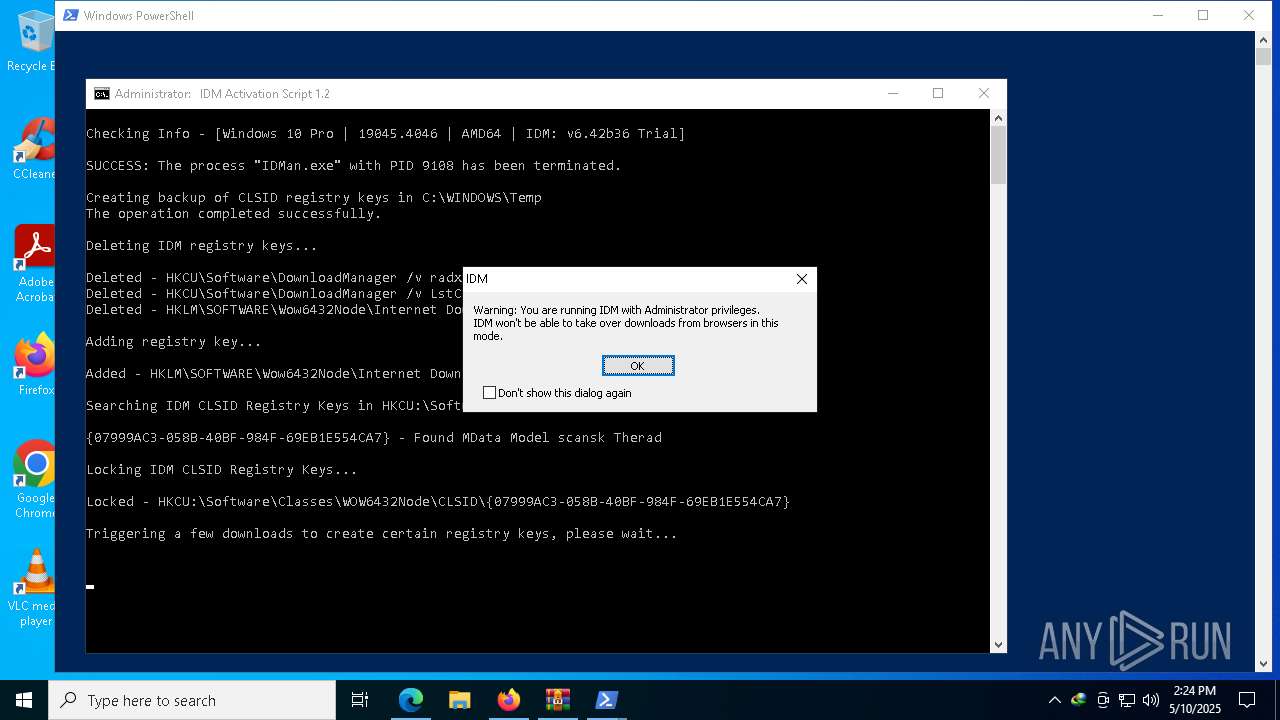Click the PowerShell scrollbar up arrow
Viewport: 1280px width, 720px height.
[1263, 39]
